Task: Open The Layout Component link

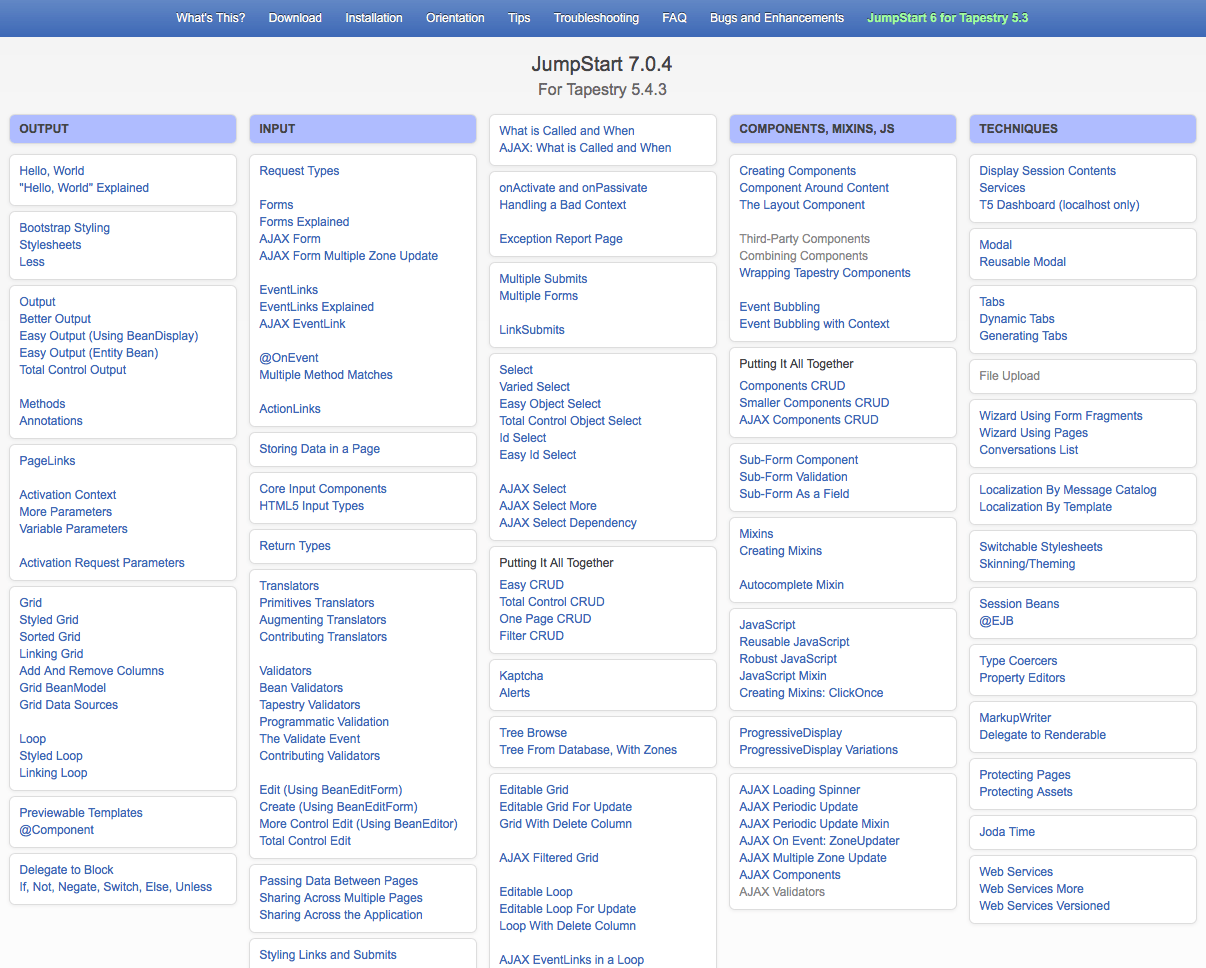Action: click(802, 205)
